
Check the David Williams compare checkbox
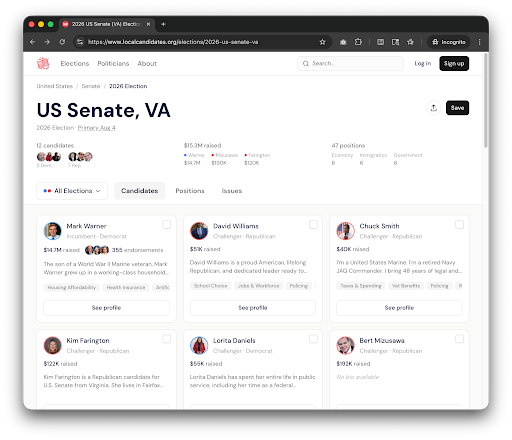click(x=313, y=225)
